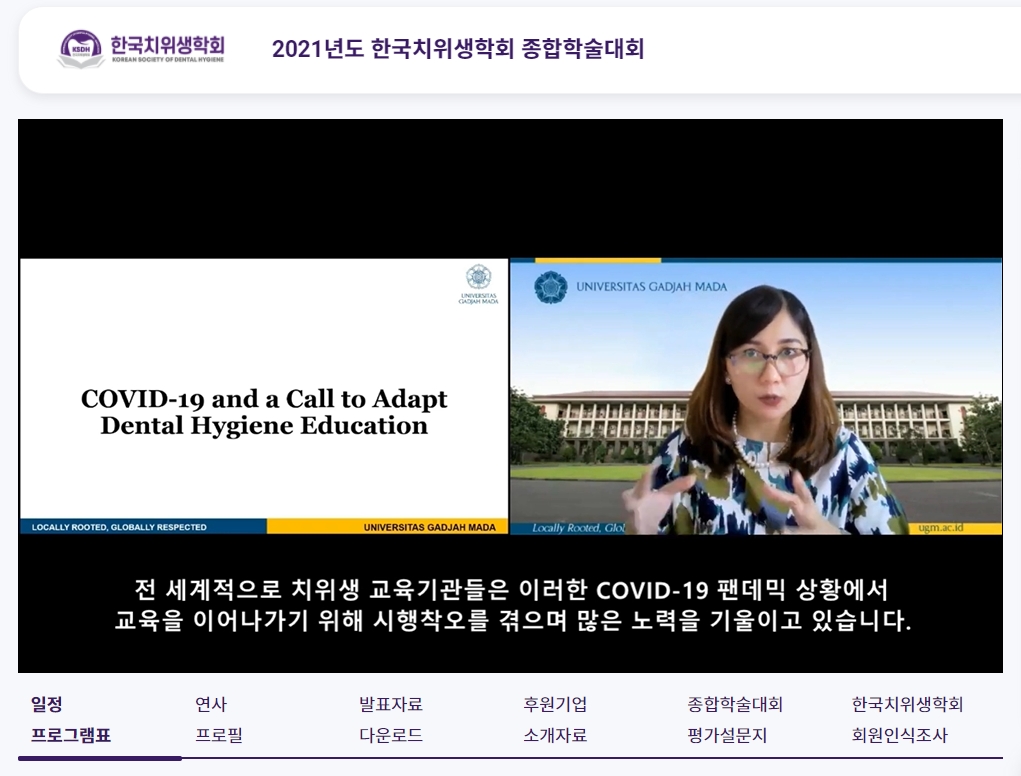Select the 발표자료 다운로드 tab

[x=390, y=720]
